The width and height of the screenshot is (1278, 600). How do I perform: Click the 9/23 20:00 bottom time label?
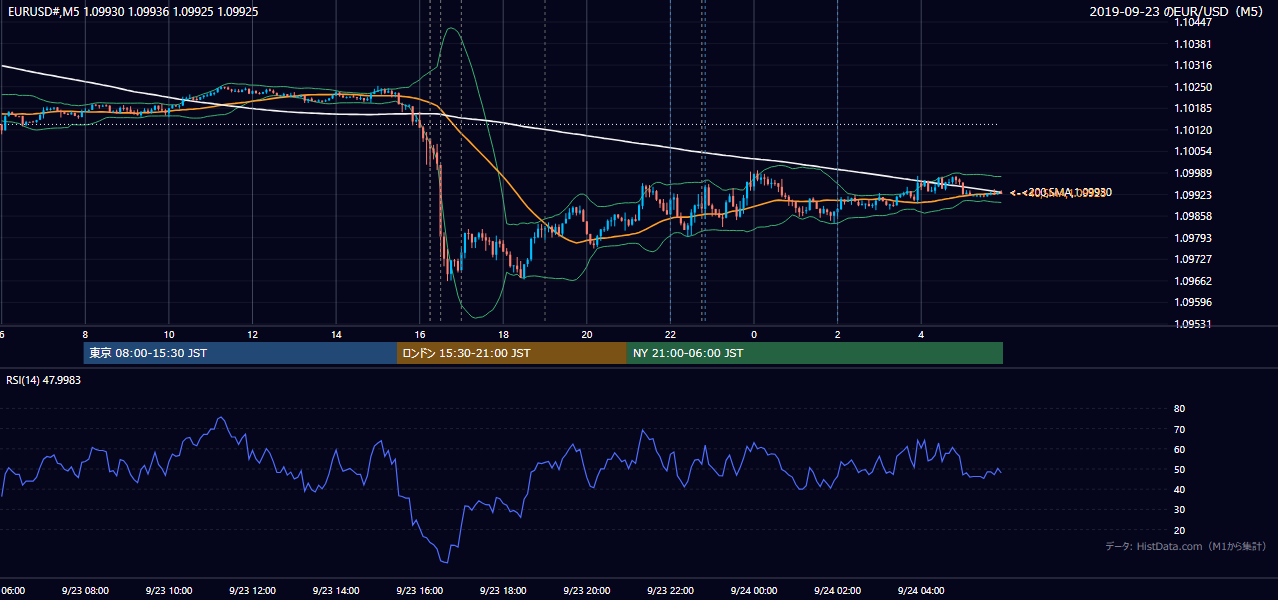(x=586, y=591)
